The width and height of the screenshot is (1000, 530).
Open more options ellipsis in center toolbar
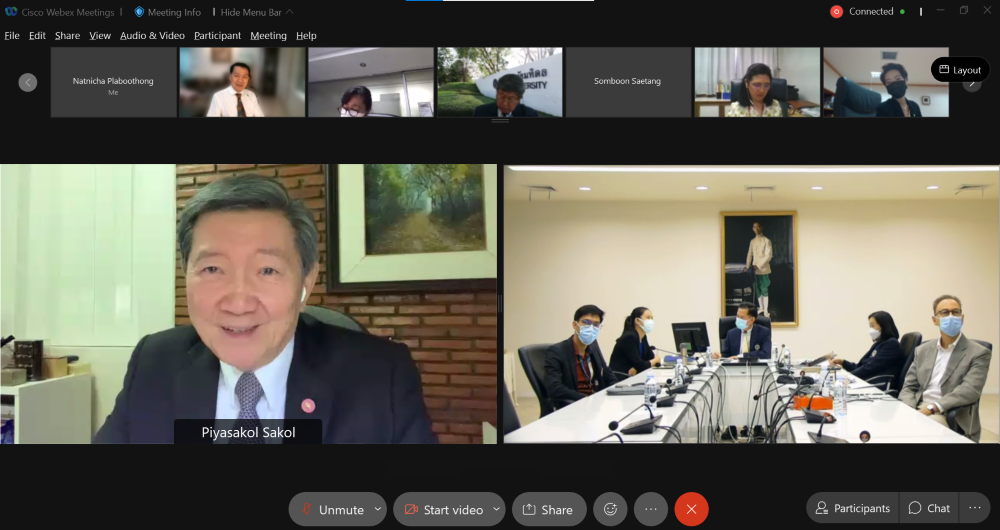(651, 509)
